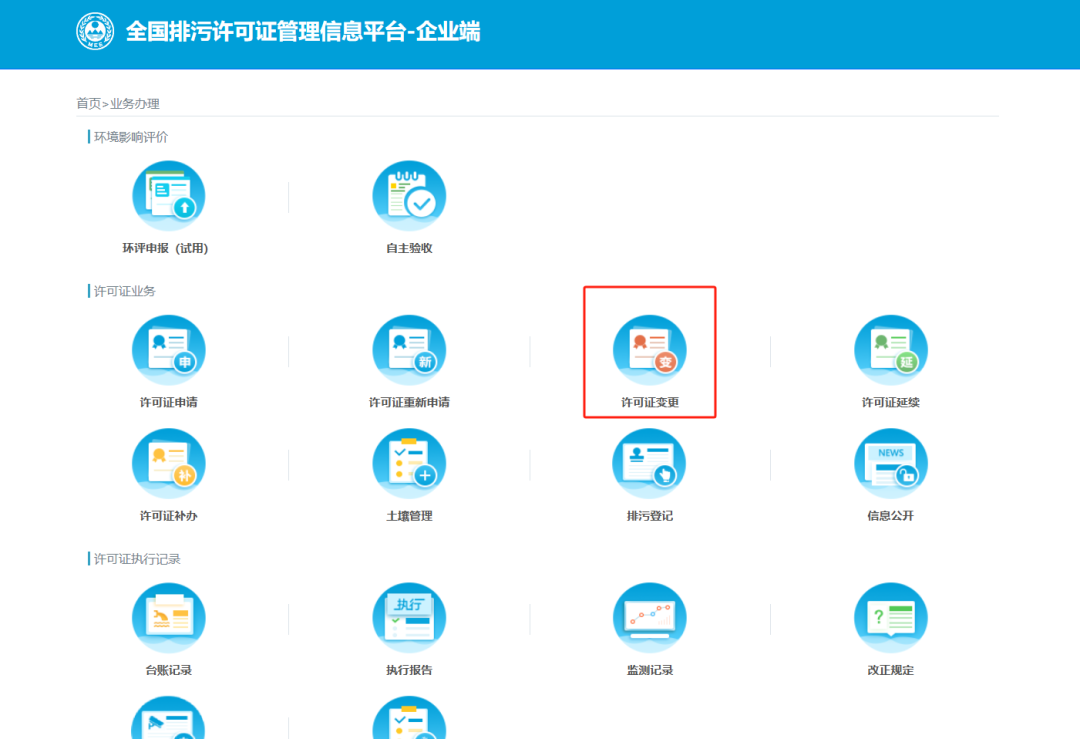Open the 许可证申请 icon

click(x=168, y=351)
